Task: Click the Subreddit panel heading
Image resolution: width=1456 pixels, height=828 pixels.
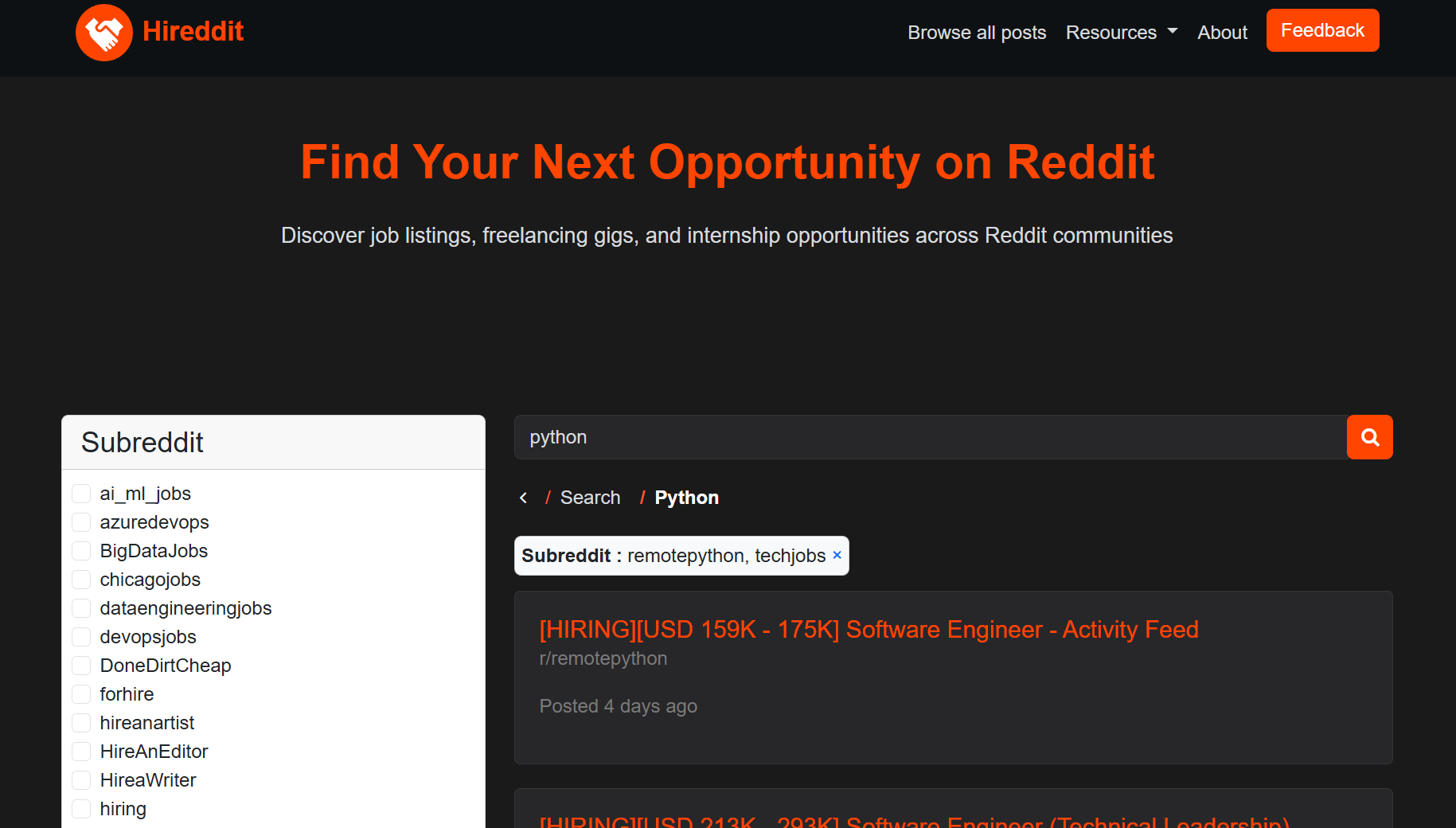Action: [142, 442]
